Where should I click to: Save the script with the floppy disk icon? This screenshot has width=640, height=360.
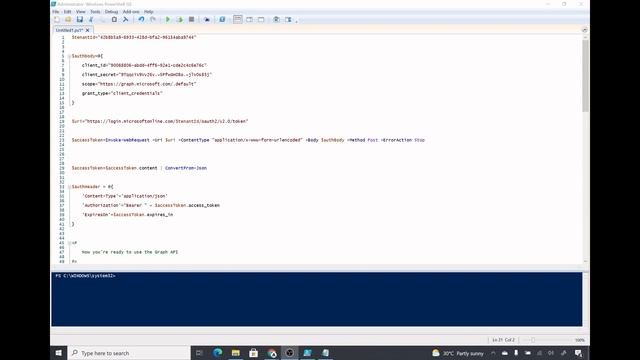coord(80,20)
